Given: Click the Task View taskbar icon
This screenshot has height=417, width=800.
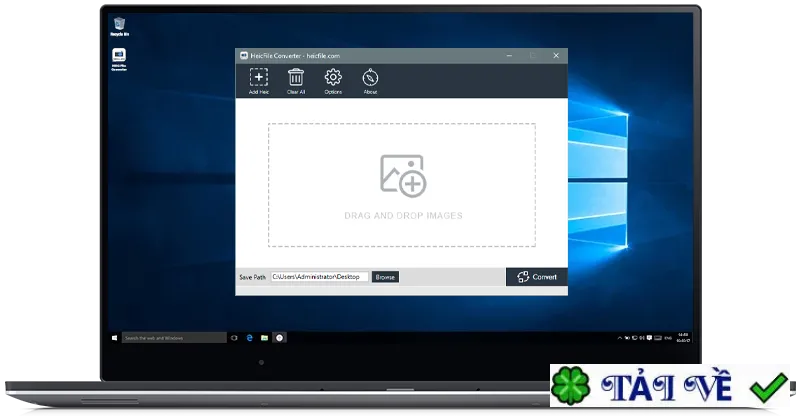Looking at the screenshot, I should click(234, 338).
